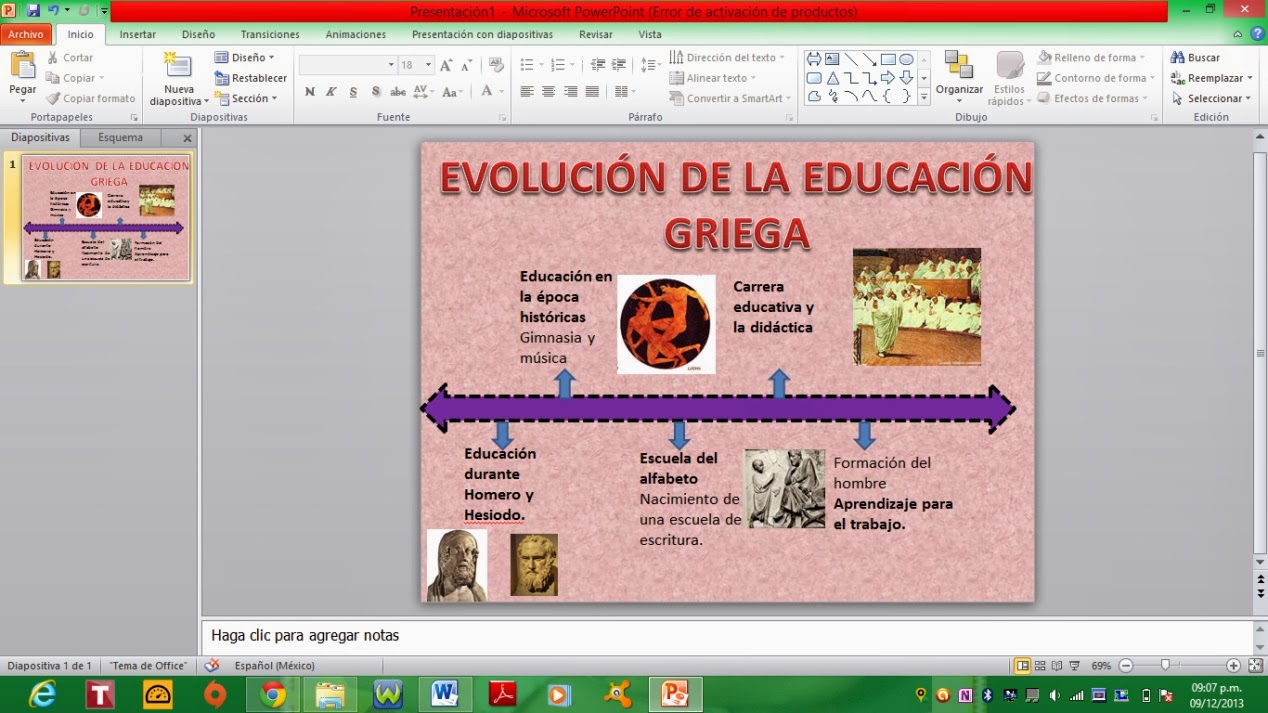The image size is (1268, 713).
Task: Increase font size with the larger A icon
Action: (446, 65)
